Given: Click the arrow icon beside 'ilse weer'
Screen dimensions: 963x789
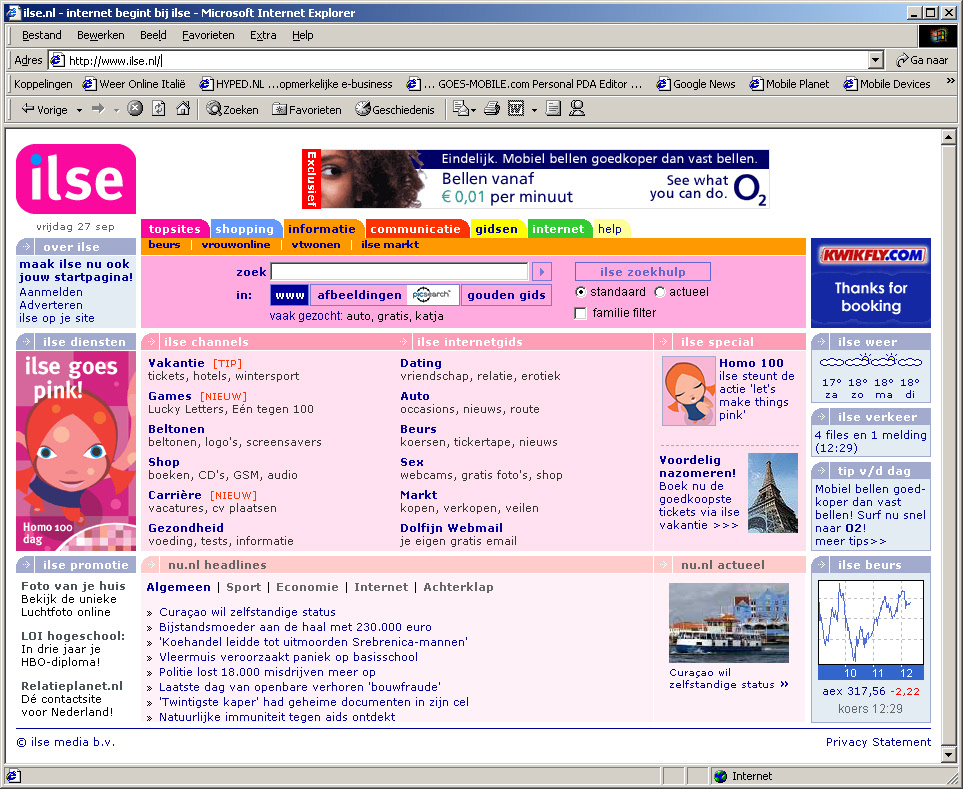Looking at the screenshot, I should pos(821,341).
